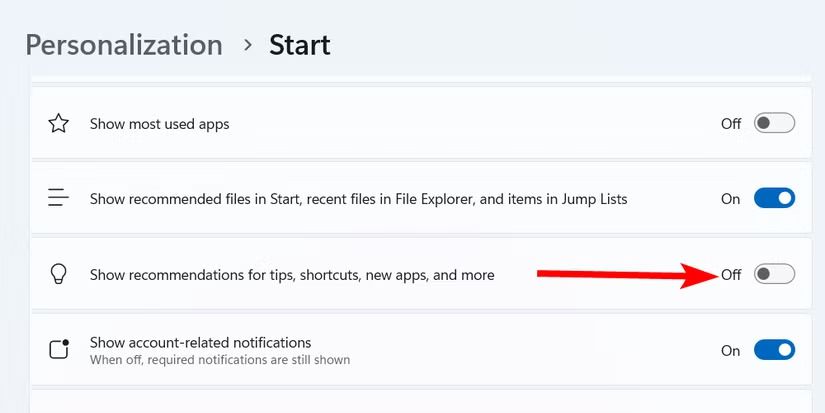Click the On status text for account notifications
This screenshot has height=413, width=825.
(x=731, y=351)
